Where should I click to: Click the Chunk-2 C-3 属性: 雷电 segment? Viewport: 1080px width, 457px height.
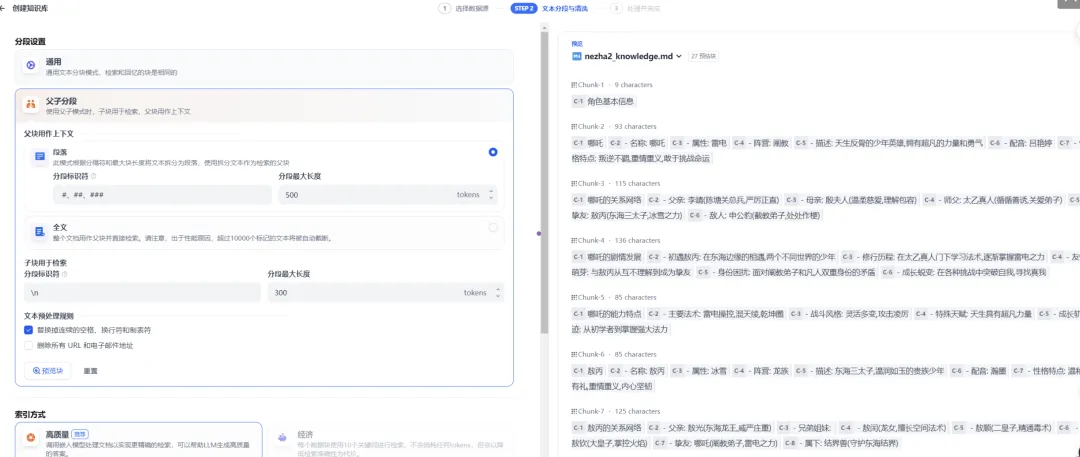[x=700, y=143]
